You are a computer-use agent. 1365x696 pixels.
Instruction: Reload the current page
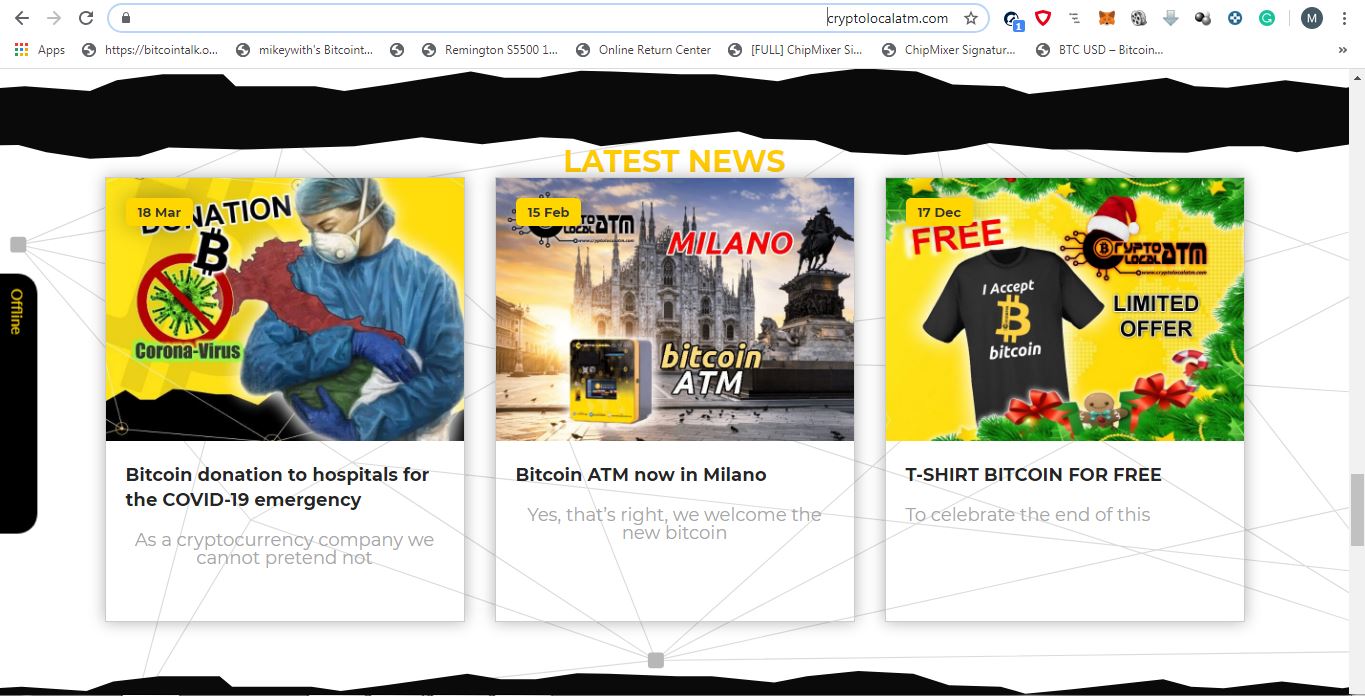(x=86, y=18)
